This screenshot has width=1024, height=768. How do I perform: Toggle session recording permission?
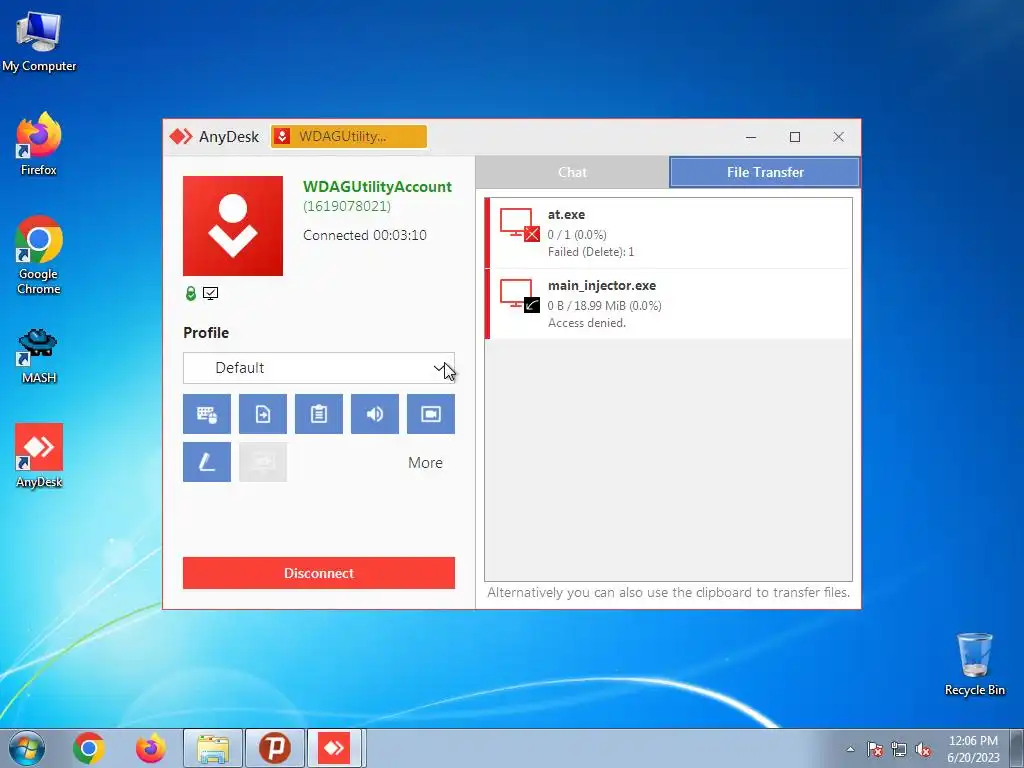(431, 414)
